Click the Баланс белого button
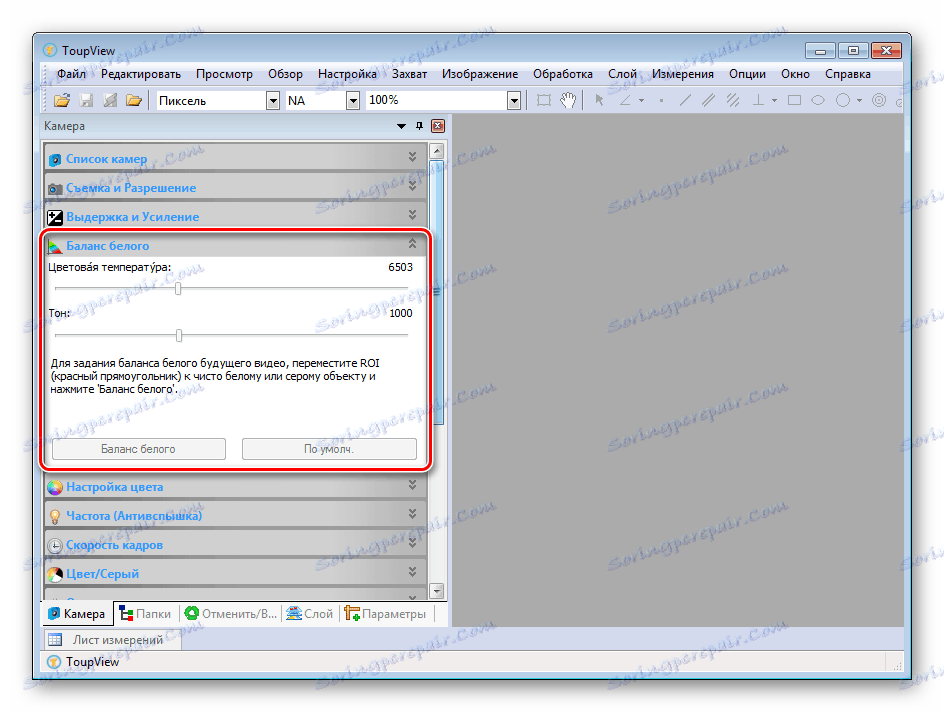Screen dimensions: 944x712 (138, 449)
